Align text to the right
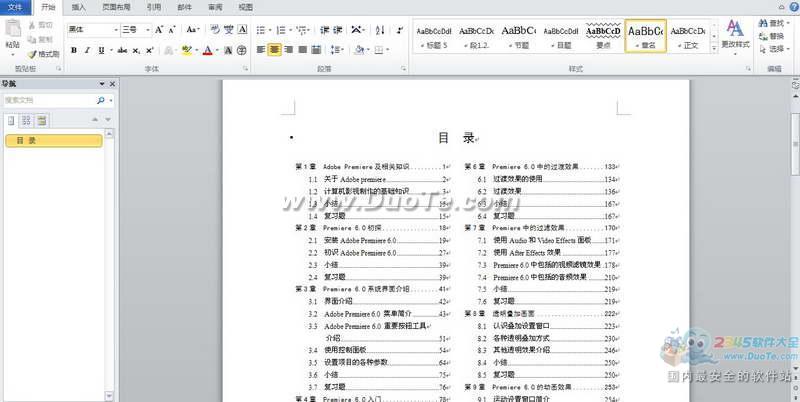Screen dimensions: 800x402 [x=289, y=50]
